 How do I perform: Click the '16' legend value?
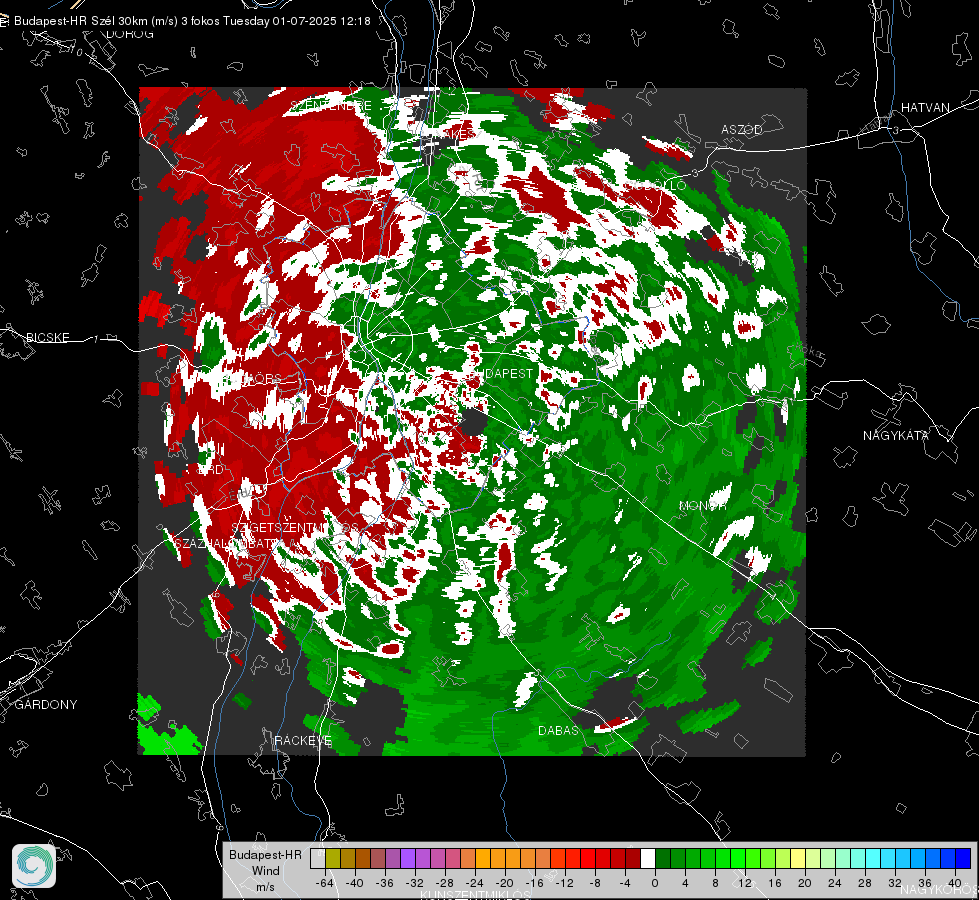775,883
